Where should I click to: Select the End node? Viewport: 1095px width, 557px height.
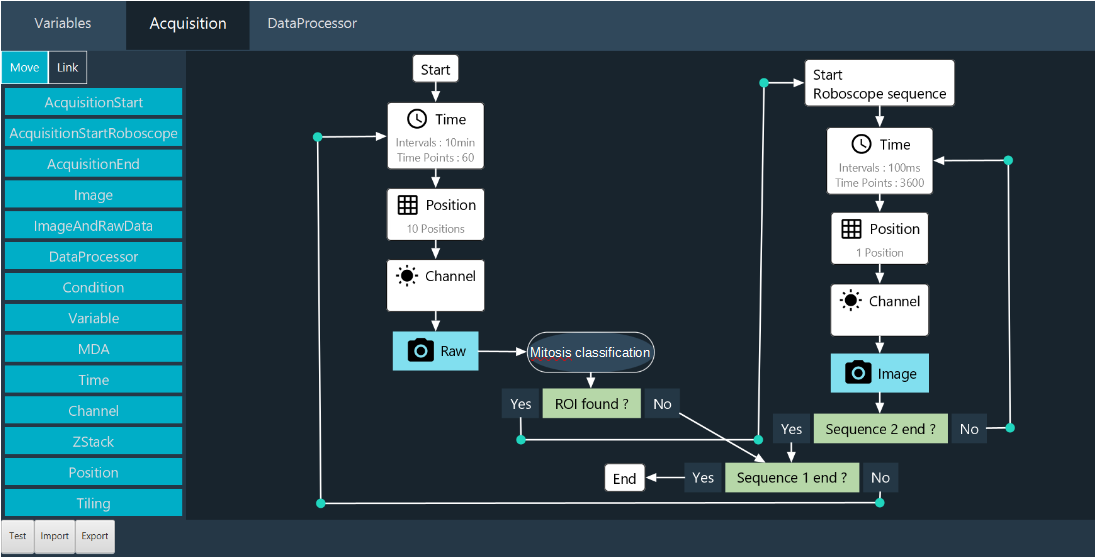pyautogui.click(x=624, y=478)
